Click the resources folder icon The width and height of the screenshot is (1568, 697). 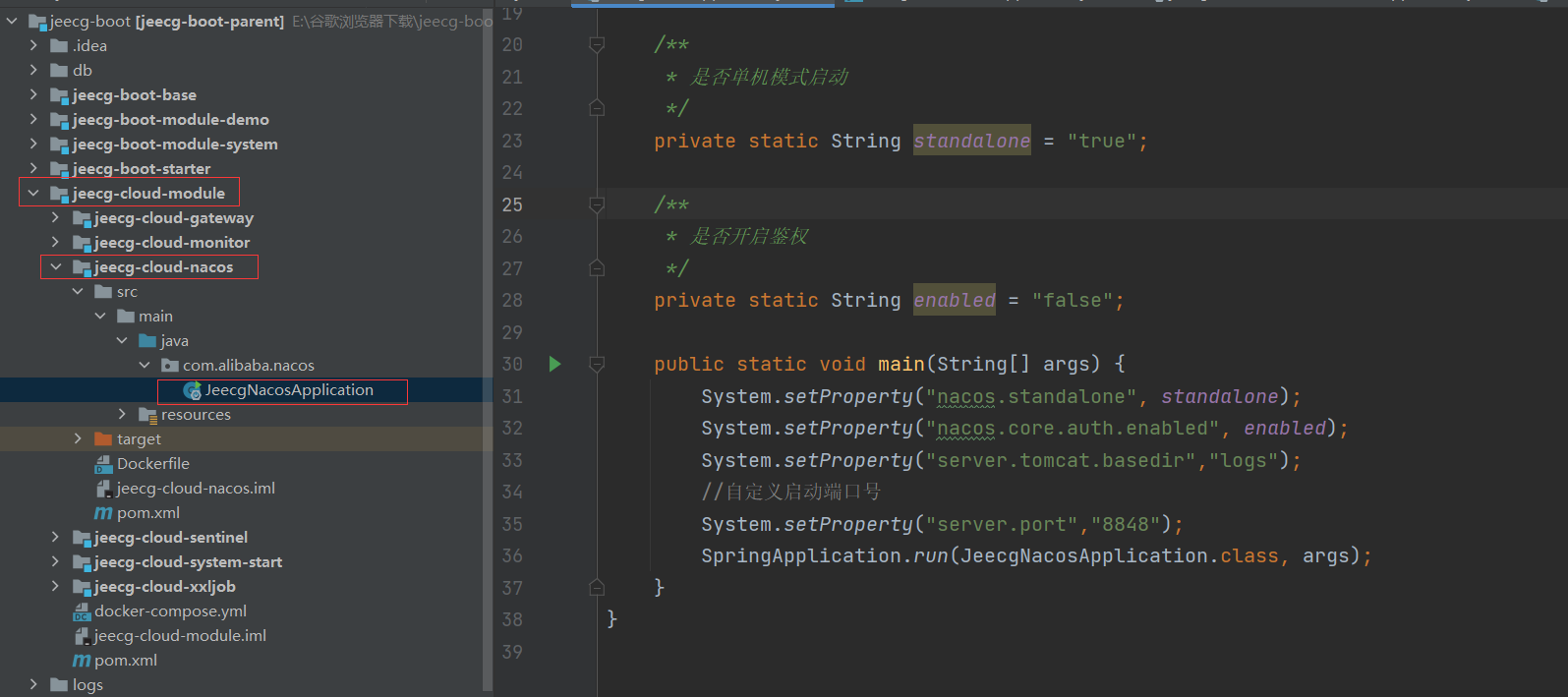[x=147, y=415]
